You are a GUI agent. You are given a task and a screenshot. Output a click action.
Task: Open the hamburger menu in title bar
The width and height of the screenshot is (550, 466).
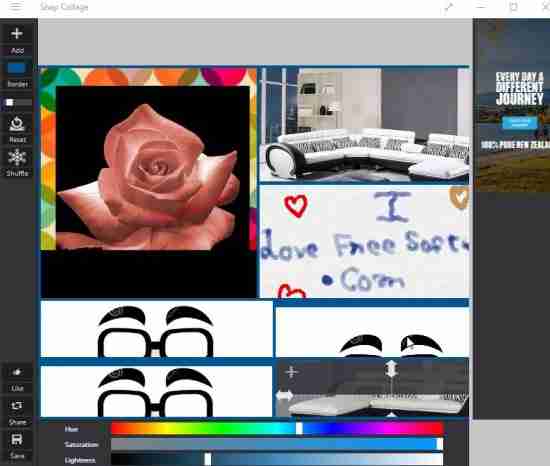click(x=15, y=6)
